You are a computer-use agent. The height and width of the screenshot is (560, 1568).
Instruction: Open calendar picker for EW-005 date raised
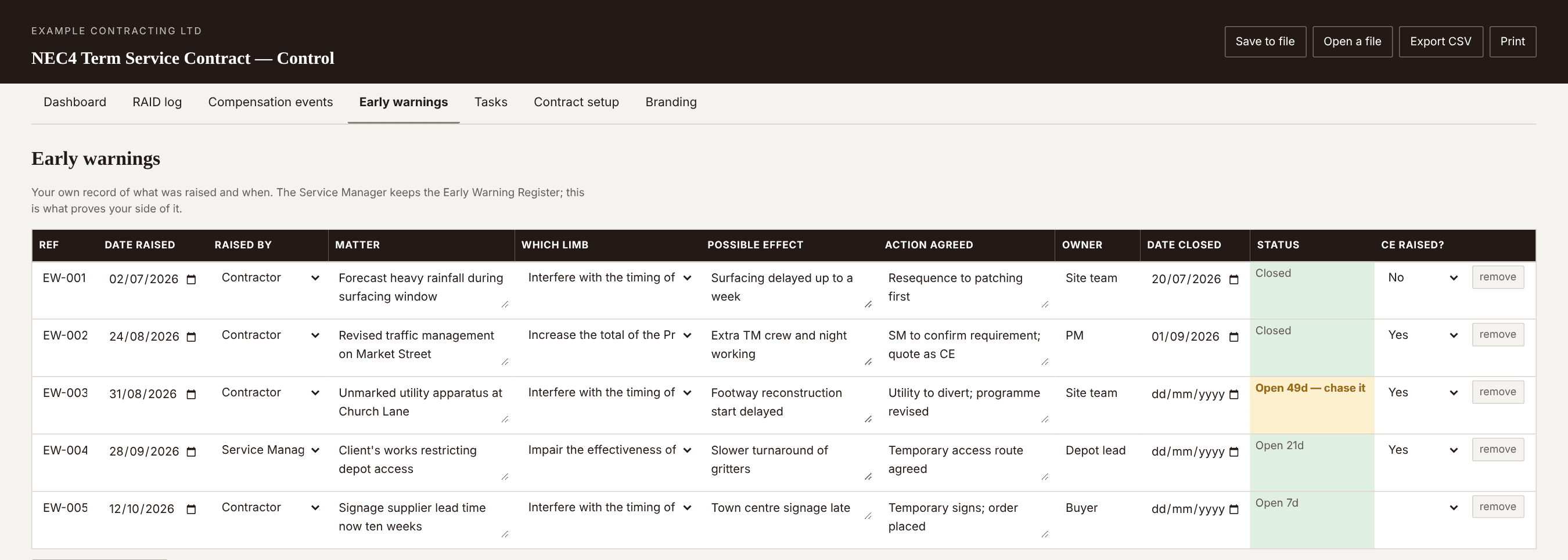pos(191,509)
